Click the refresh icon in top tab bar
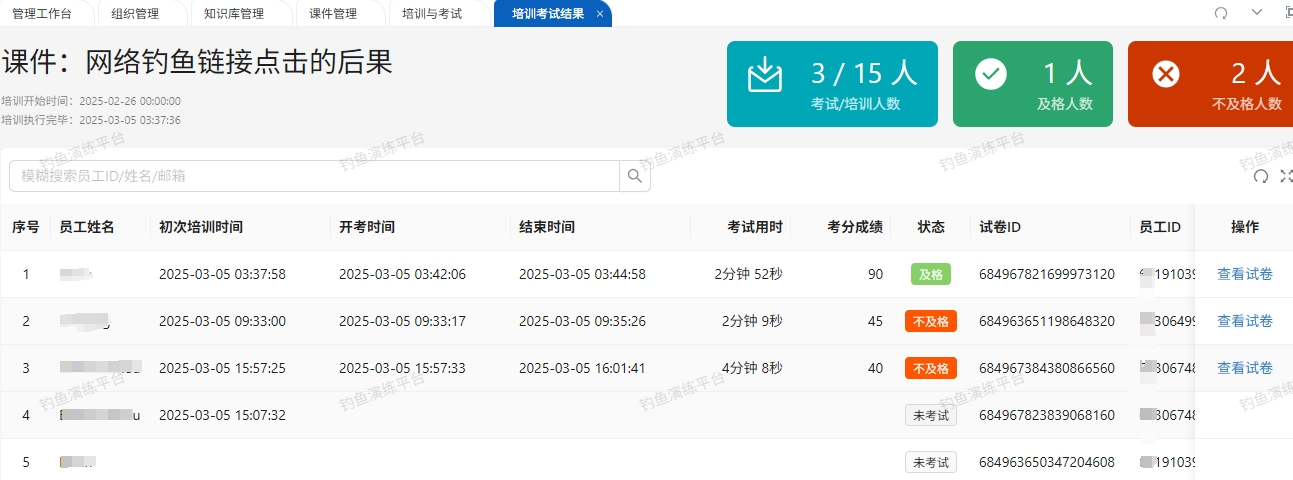The width and height of the screenshot is (1293, 480). (1221, 13)
